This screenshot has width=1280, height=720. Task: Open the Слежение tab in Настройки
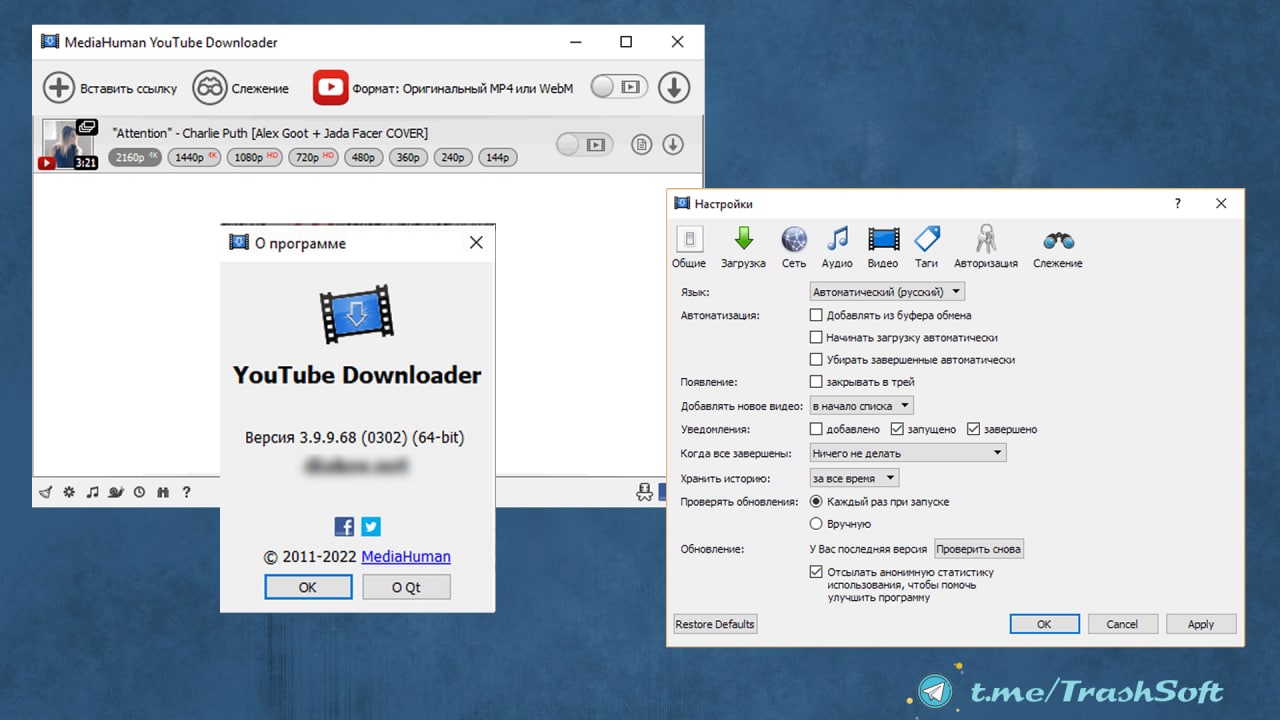click(x=1058, y=247)
